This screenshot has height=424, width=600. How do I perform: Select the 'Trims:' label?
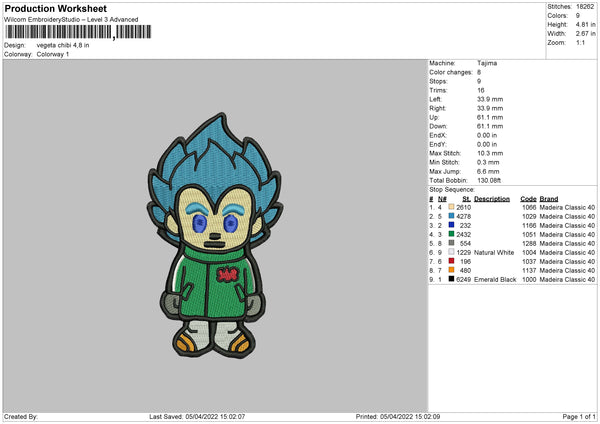[x=439, y=90]
